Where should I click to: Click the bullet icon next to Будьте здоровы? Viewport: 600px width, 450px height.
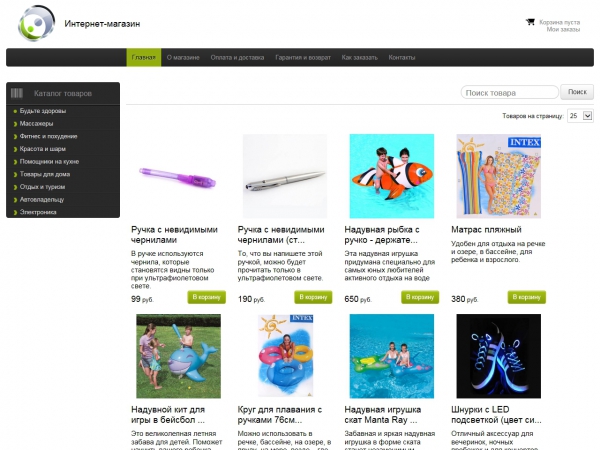pos(15,111)
